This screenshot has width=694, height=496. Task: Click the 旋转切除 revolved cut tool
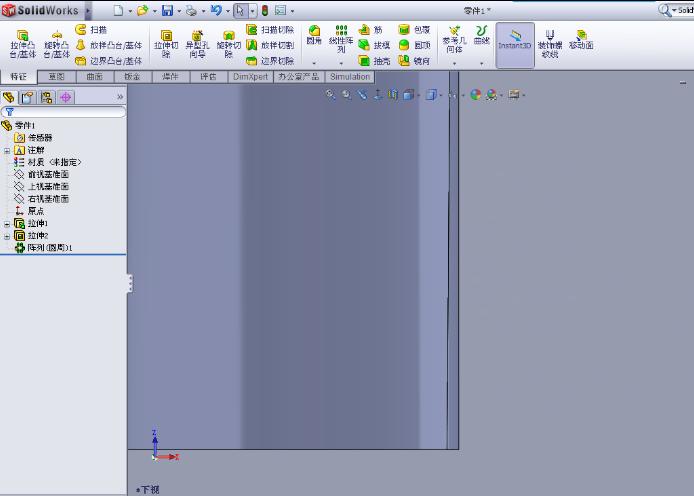point(228,44)
